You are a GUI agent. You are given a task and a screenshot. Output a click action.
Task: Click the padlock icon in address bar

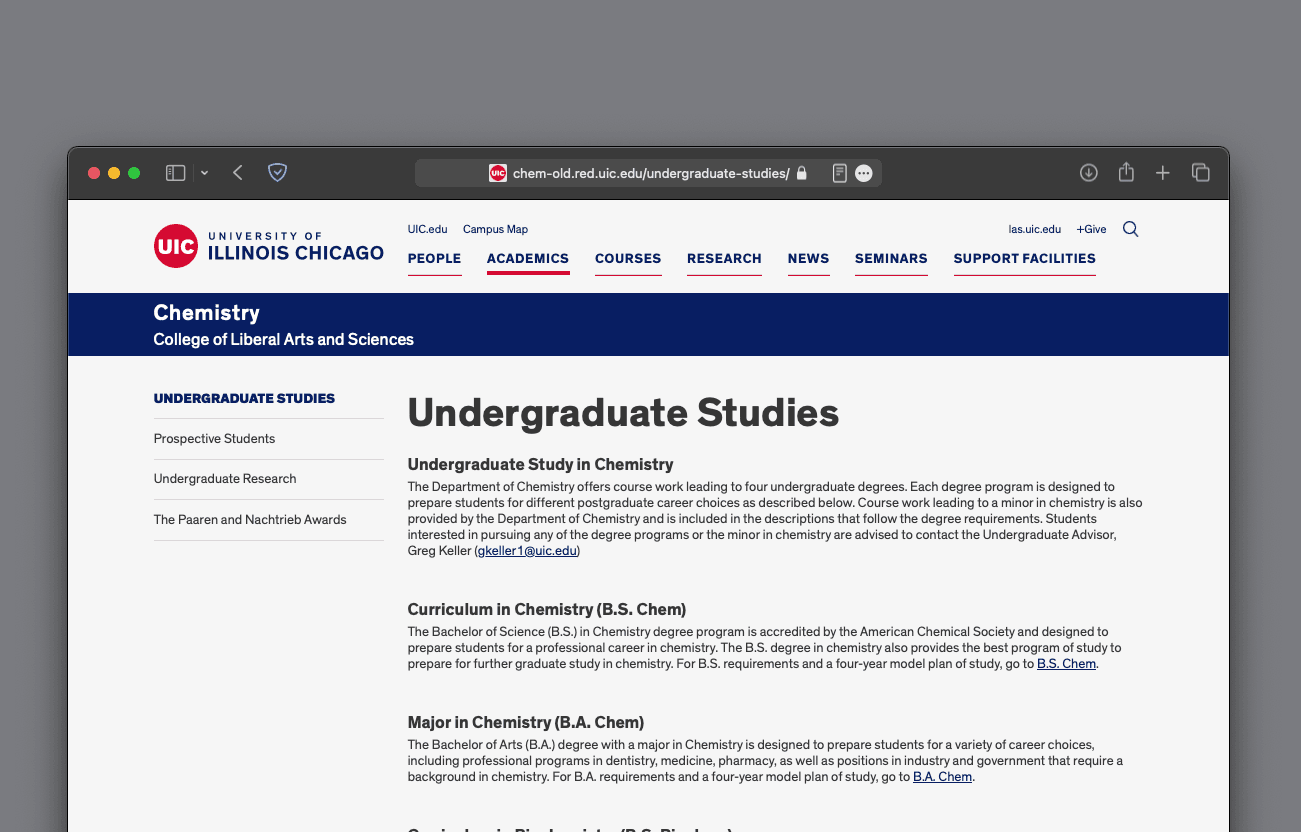pos(801,173)
